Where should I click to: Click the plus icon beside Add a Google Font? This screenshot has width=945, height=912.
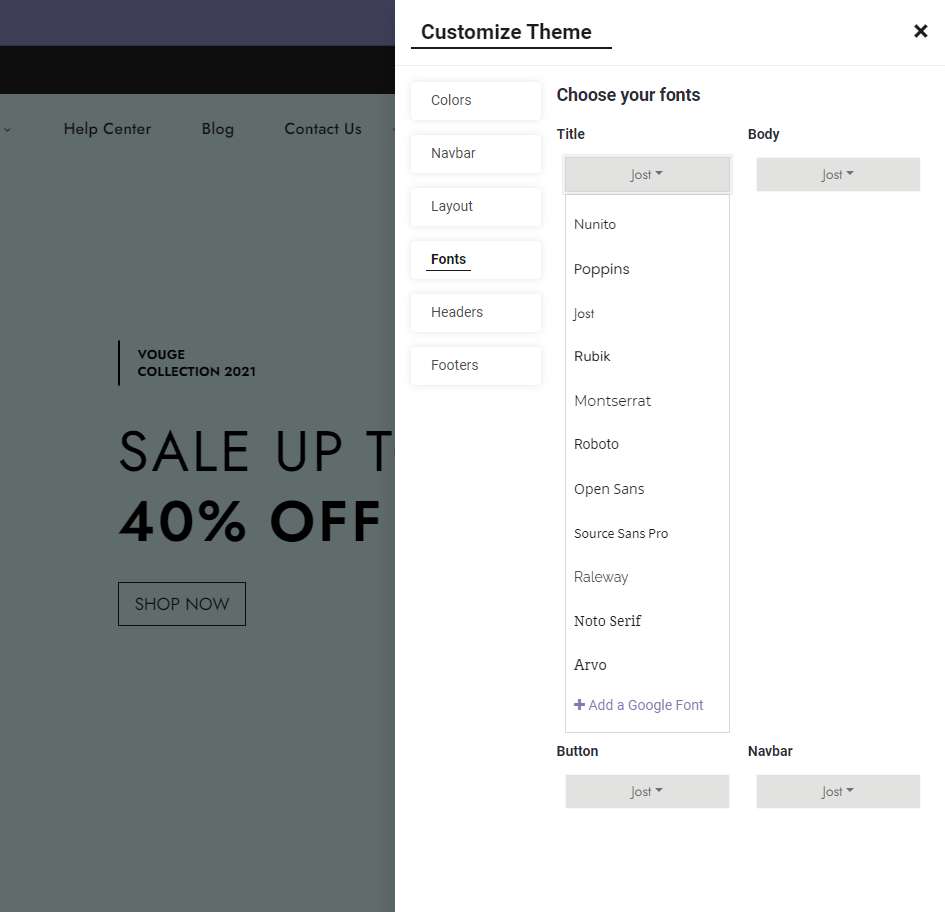tap(579, 705)
